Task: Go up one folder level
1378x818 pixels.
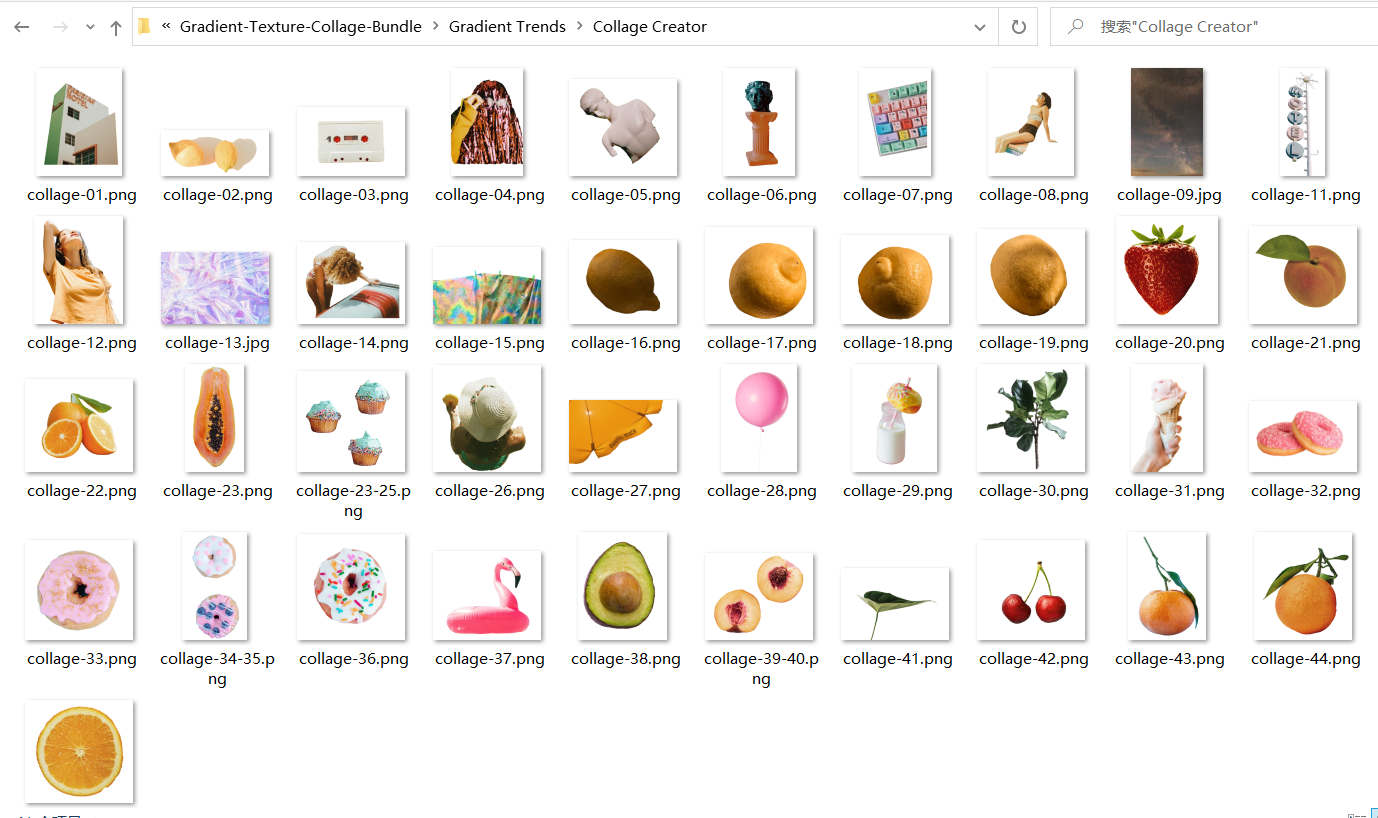Action: coord(116,27)
